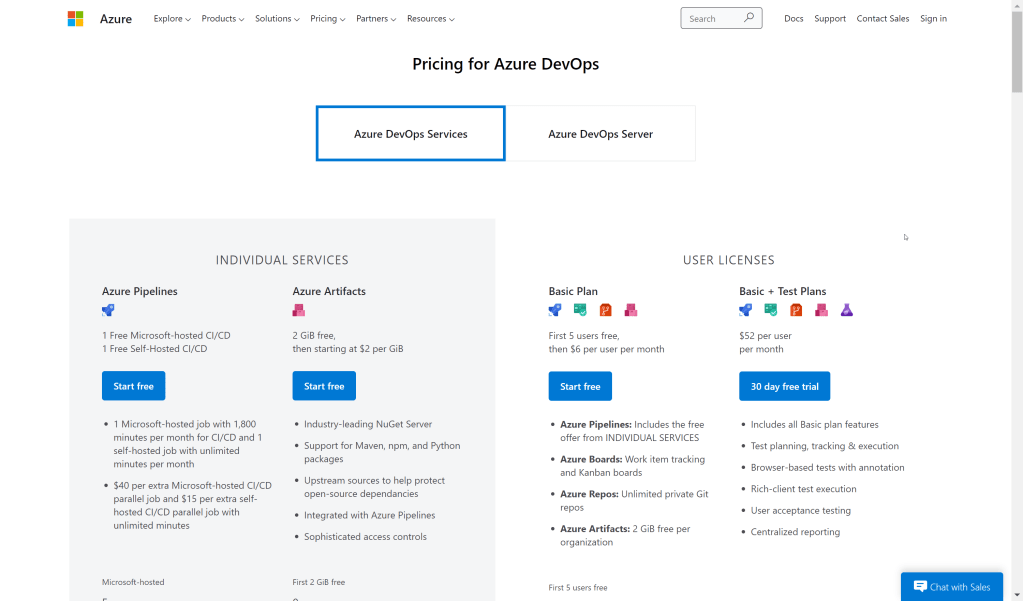
Task: Click the orange Repos icon under Basic Plan
Action: 605,310
